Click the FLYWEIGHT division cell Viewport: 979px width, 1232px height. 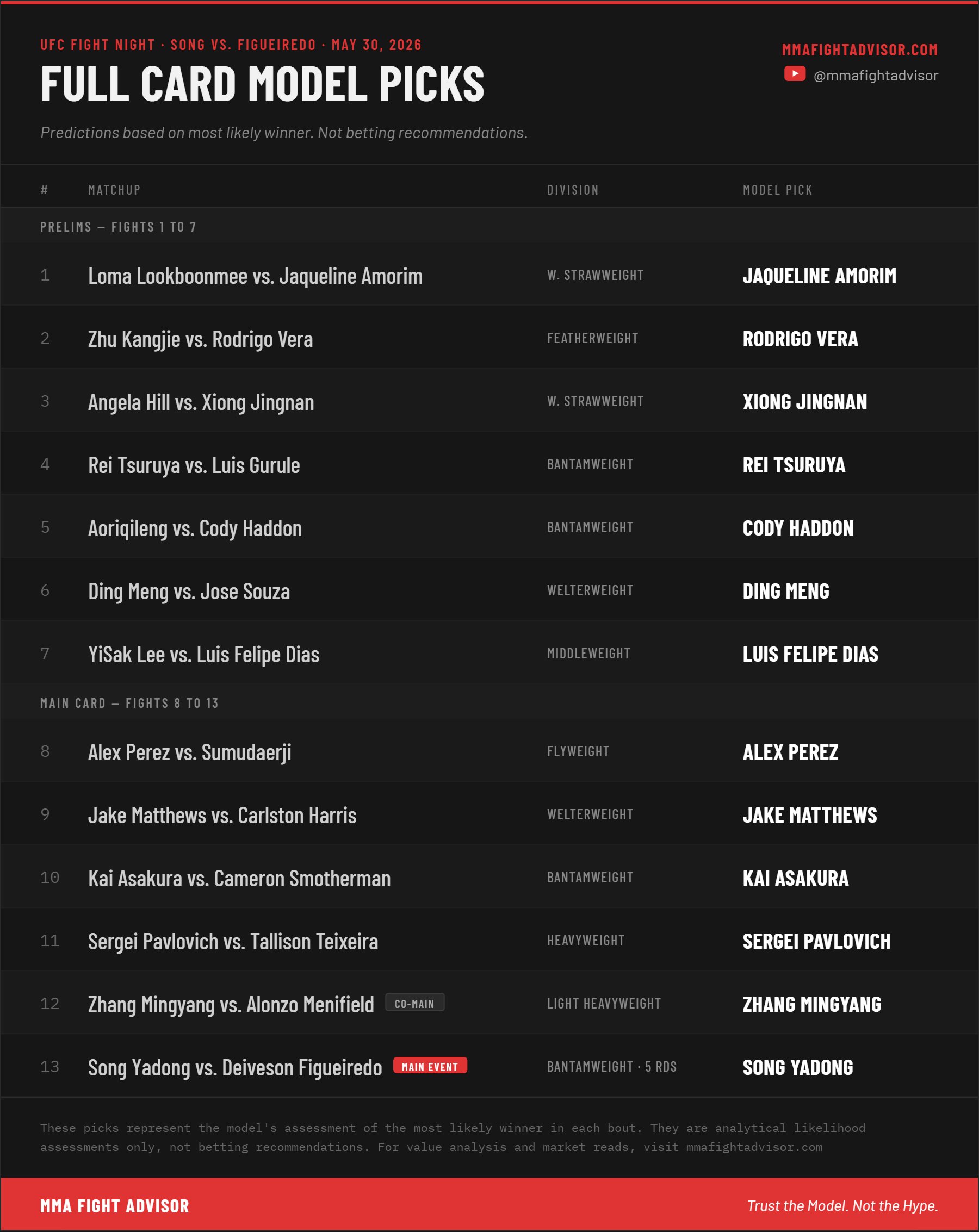tap(578, 751)
